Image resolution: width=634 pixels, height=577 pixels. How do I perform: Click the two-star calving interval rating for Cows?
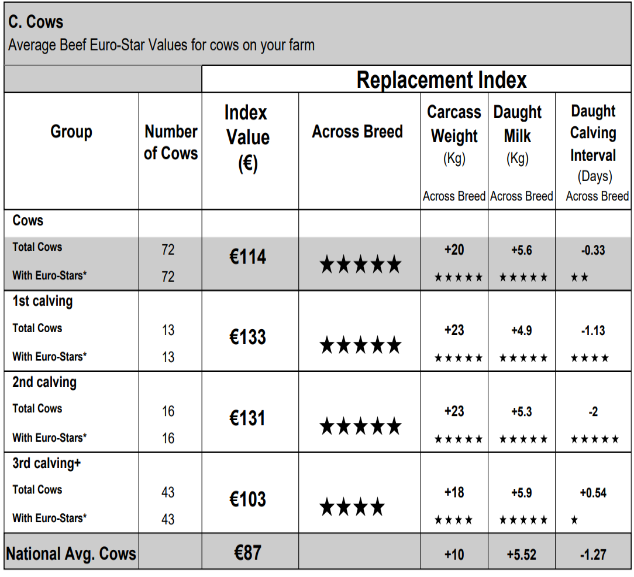coord(579,277)
